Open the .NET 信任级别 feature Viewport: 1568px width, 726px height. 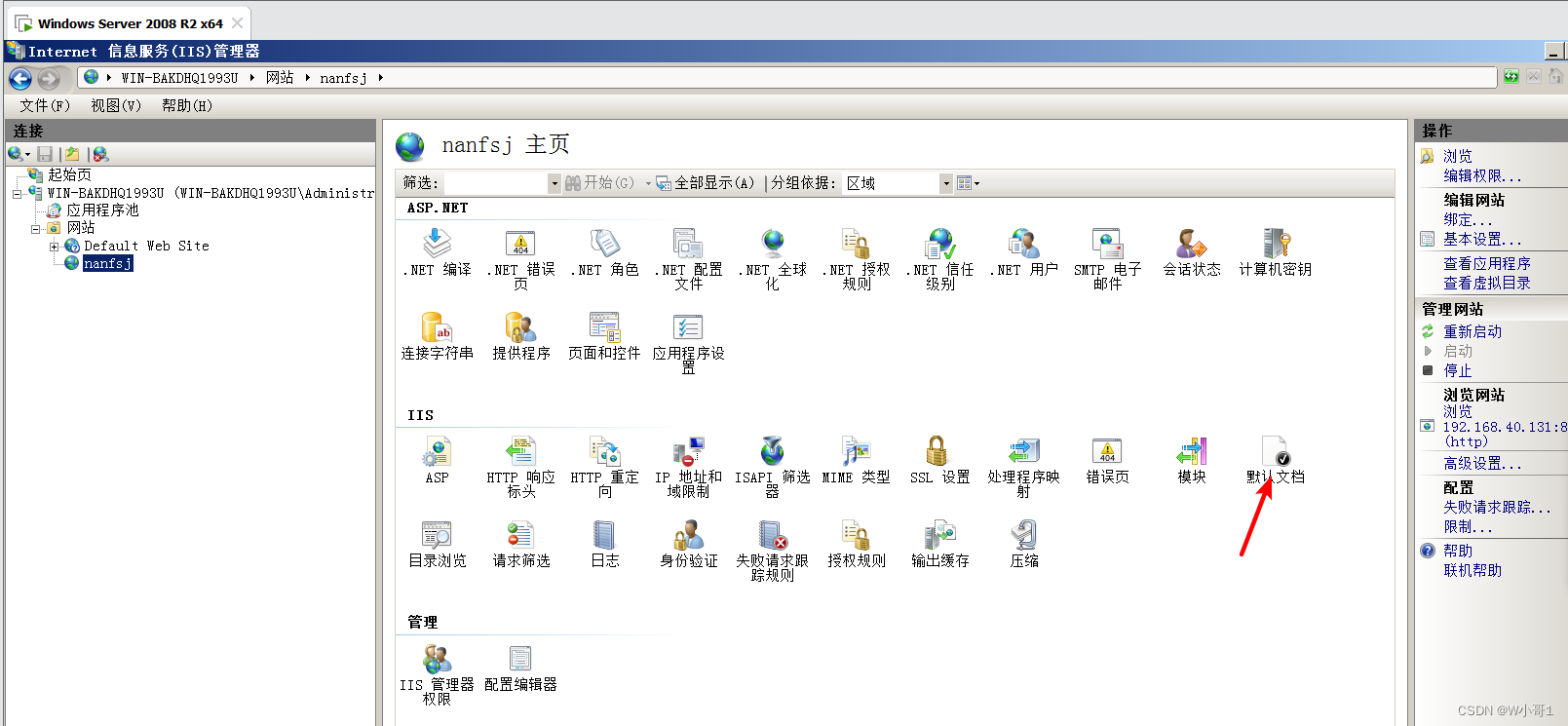point(939,259)
